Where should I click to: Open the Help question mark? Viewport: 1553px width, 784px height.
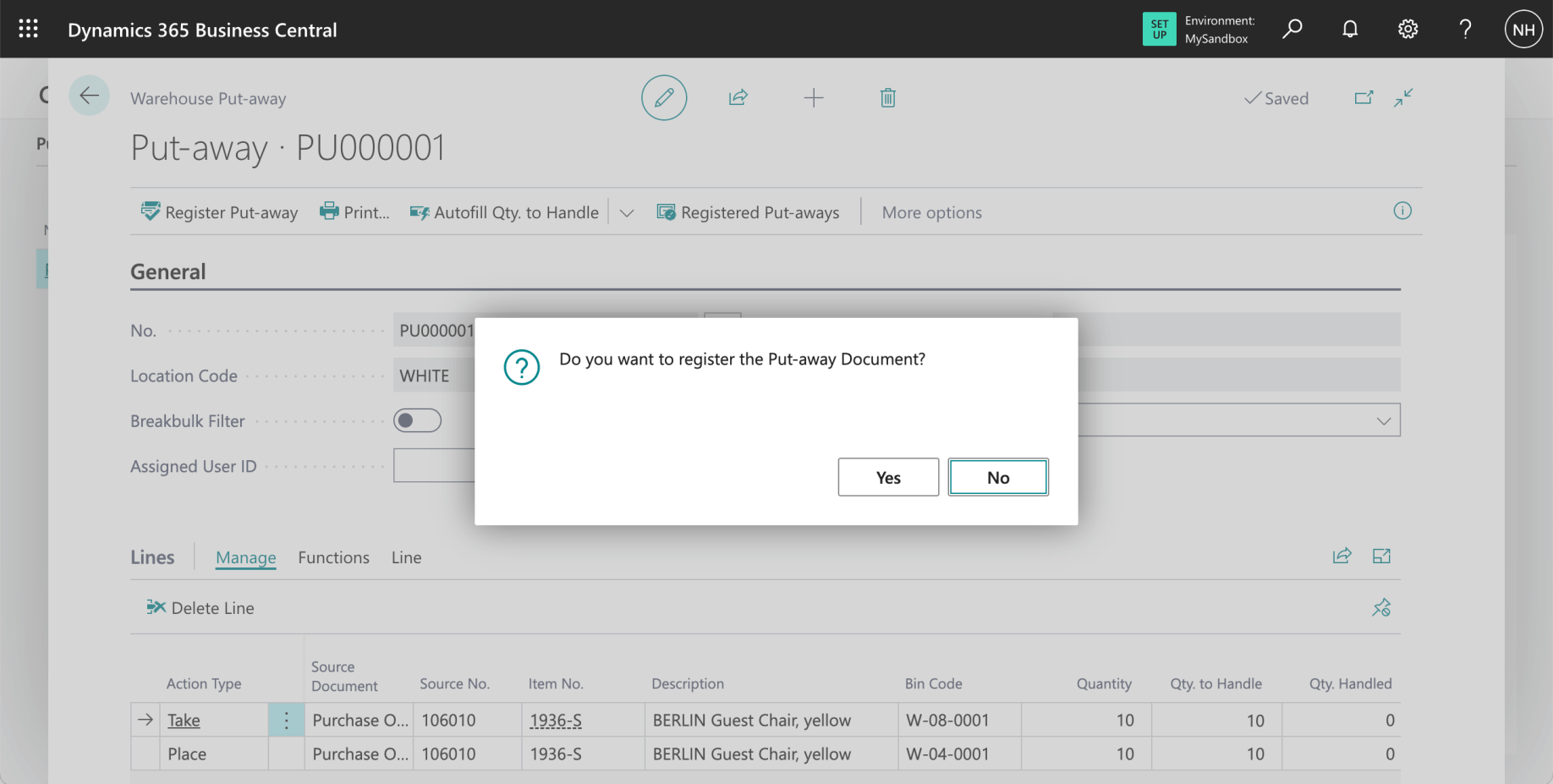pos(1465,29)
